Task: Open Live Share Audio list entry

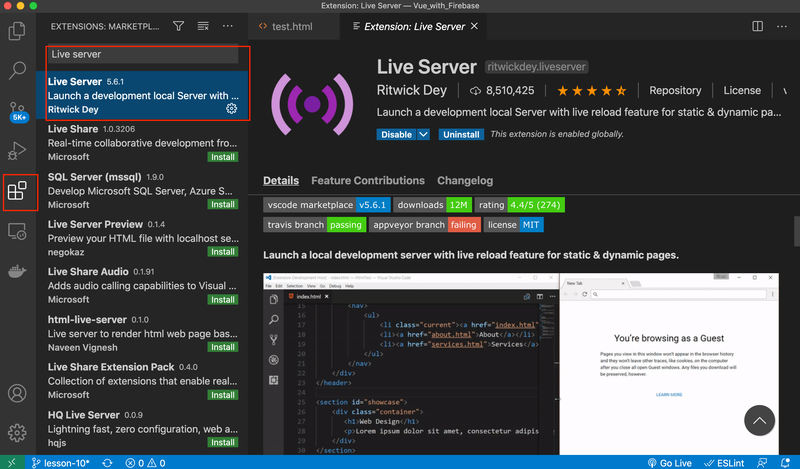Action: tap(142, 286)
